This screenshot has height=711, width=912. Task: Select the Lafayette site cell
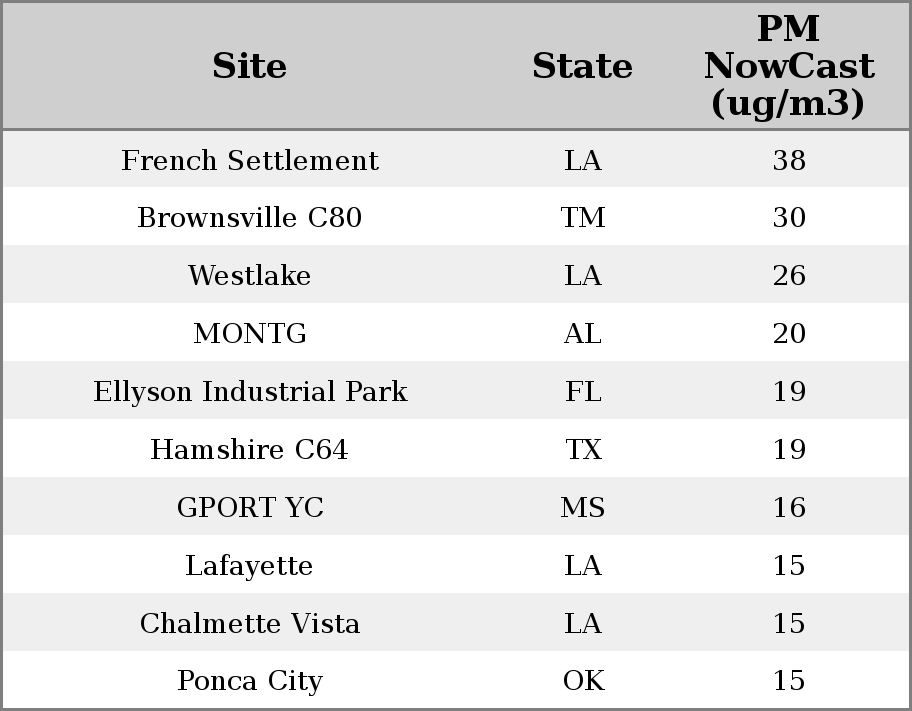[x=249, y=566]
